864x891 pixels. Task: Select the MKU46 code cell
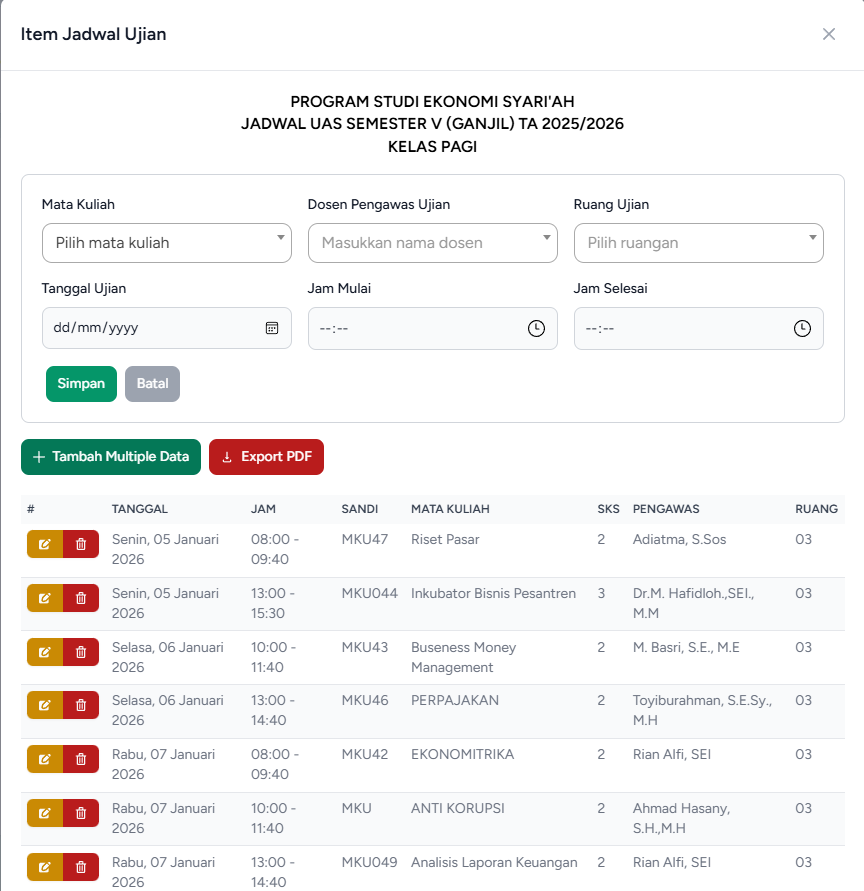point(365,700)
